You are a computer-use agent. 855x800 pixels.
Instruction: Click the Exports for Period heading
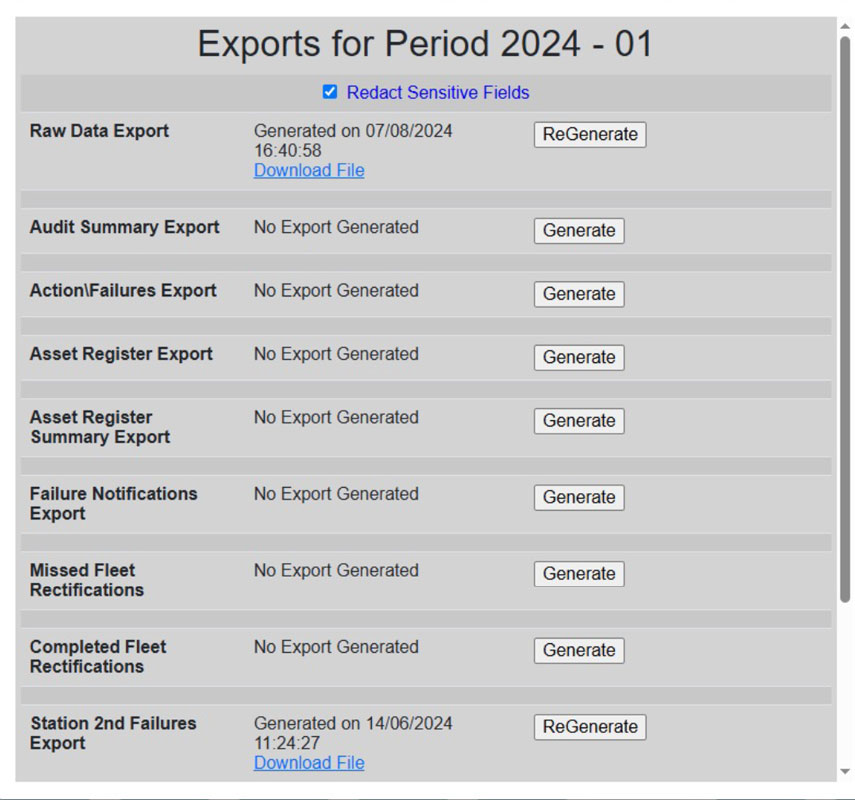(425, 45)
